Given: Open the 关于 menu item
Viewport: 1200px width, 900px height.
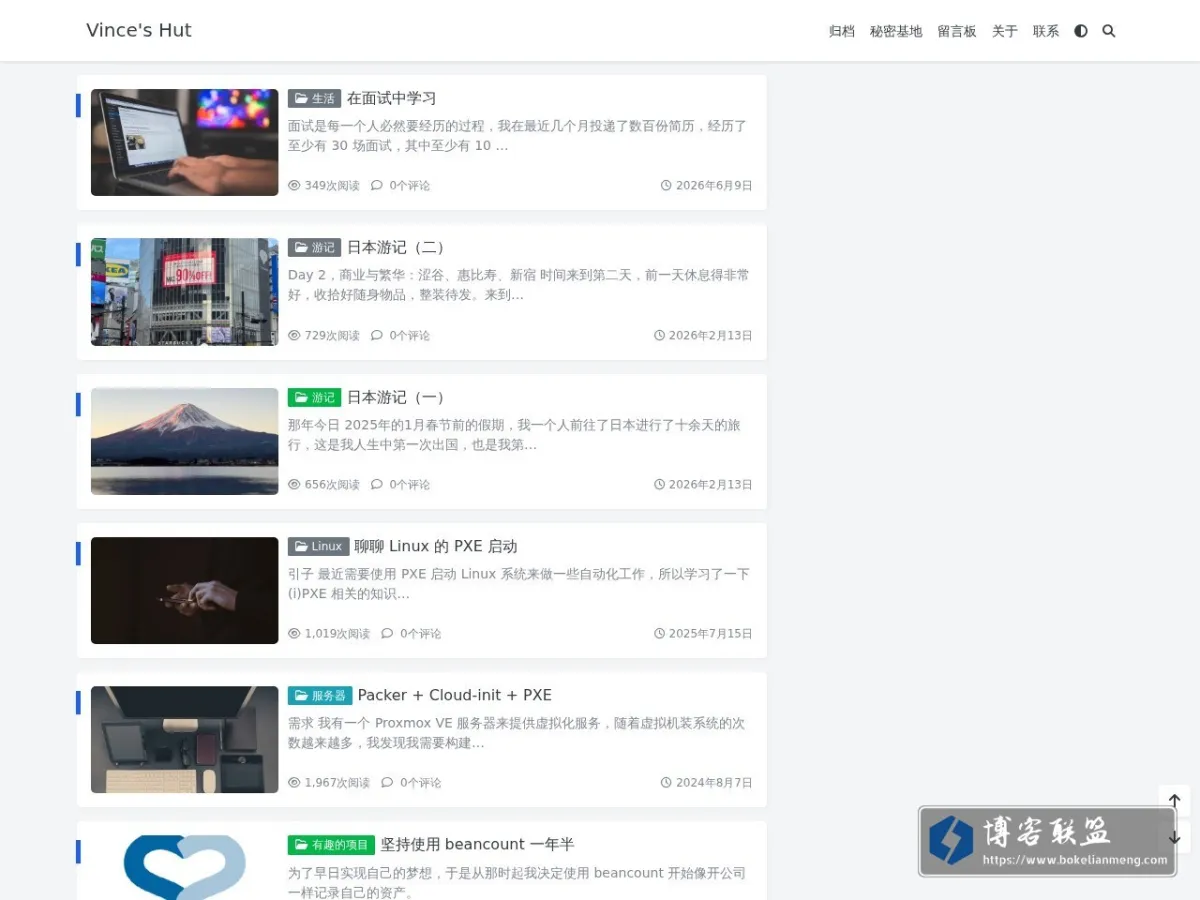Looking at the screenshot, I should (1005, 31).
